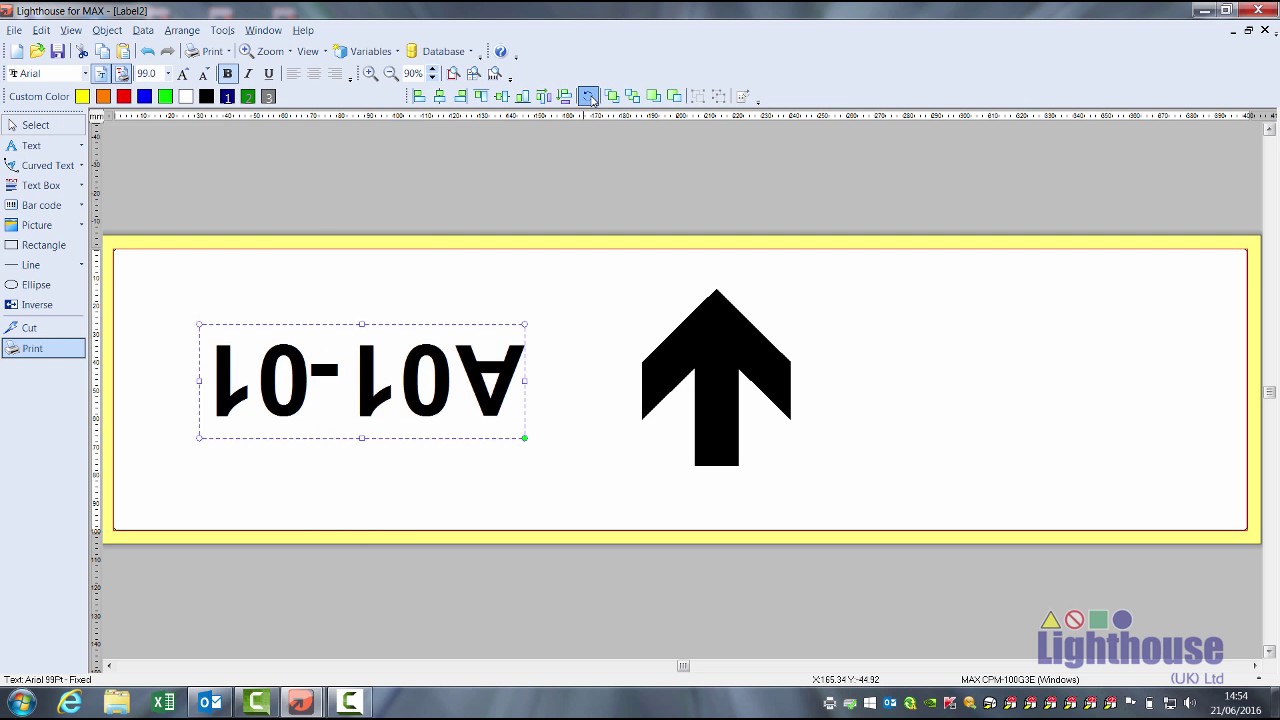
Task: Center align text
Action: click(314, 74)
